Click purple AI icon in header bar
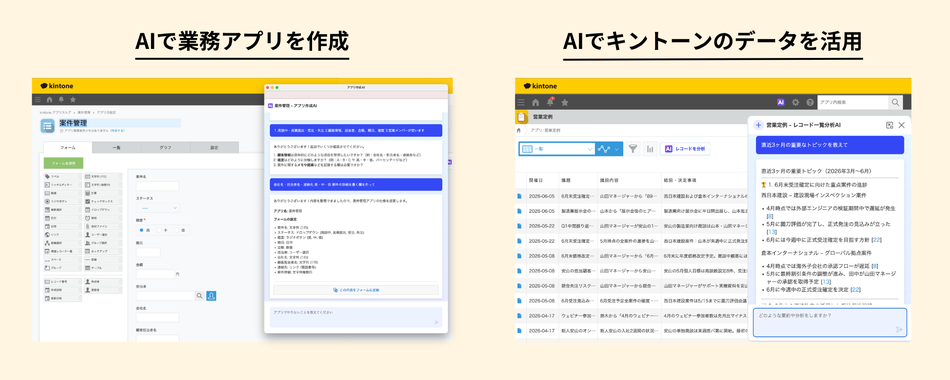 pos(781,102)
